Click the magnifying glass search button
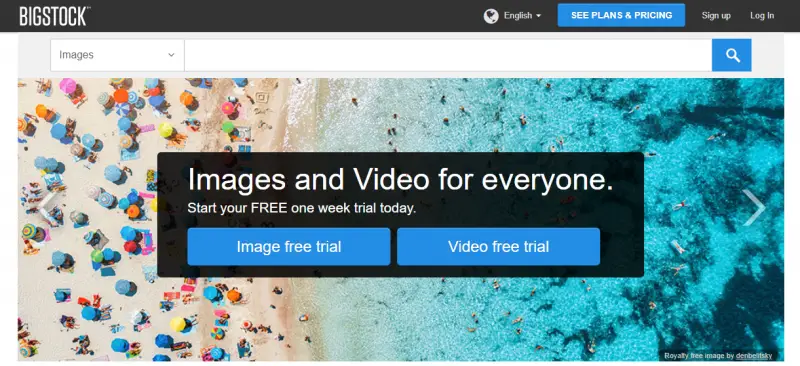Screen dimensions: 800x366 pos(732,55)
